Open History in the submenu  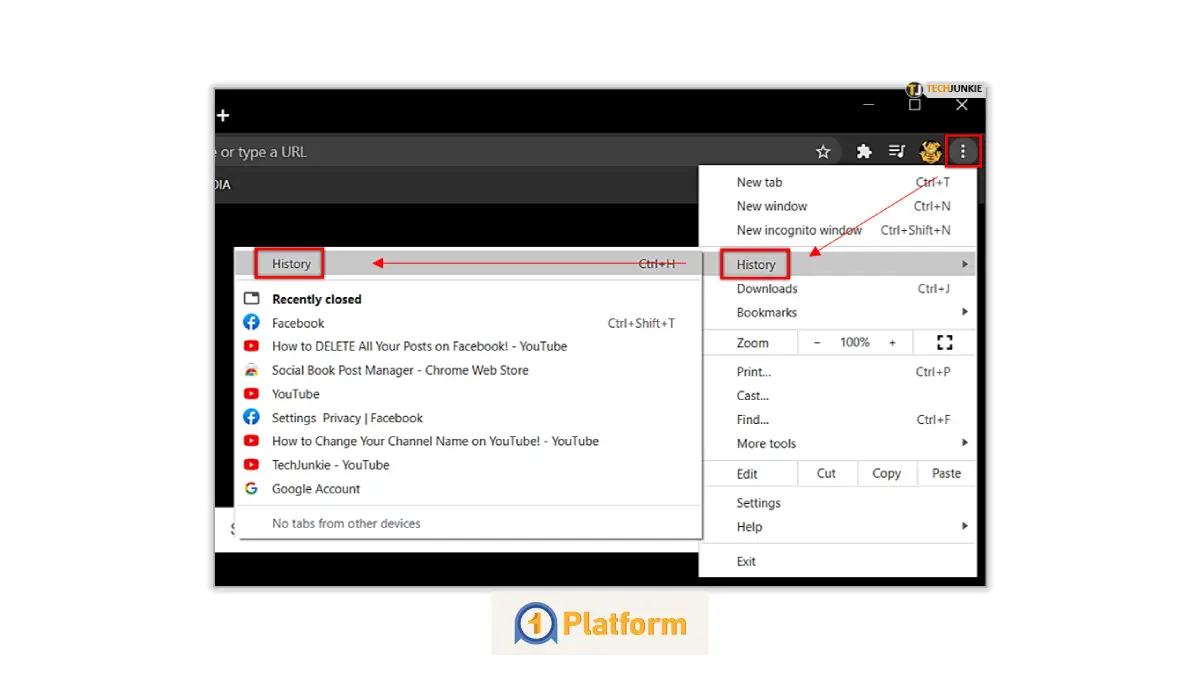(x=291, y=264)
